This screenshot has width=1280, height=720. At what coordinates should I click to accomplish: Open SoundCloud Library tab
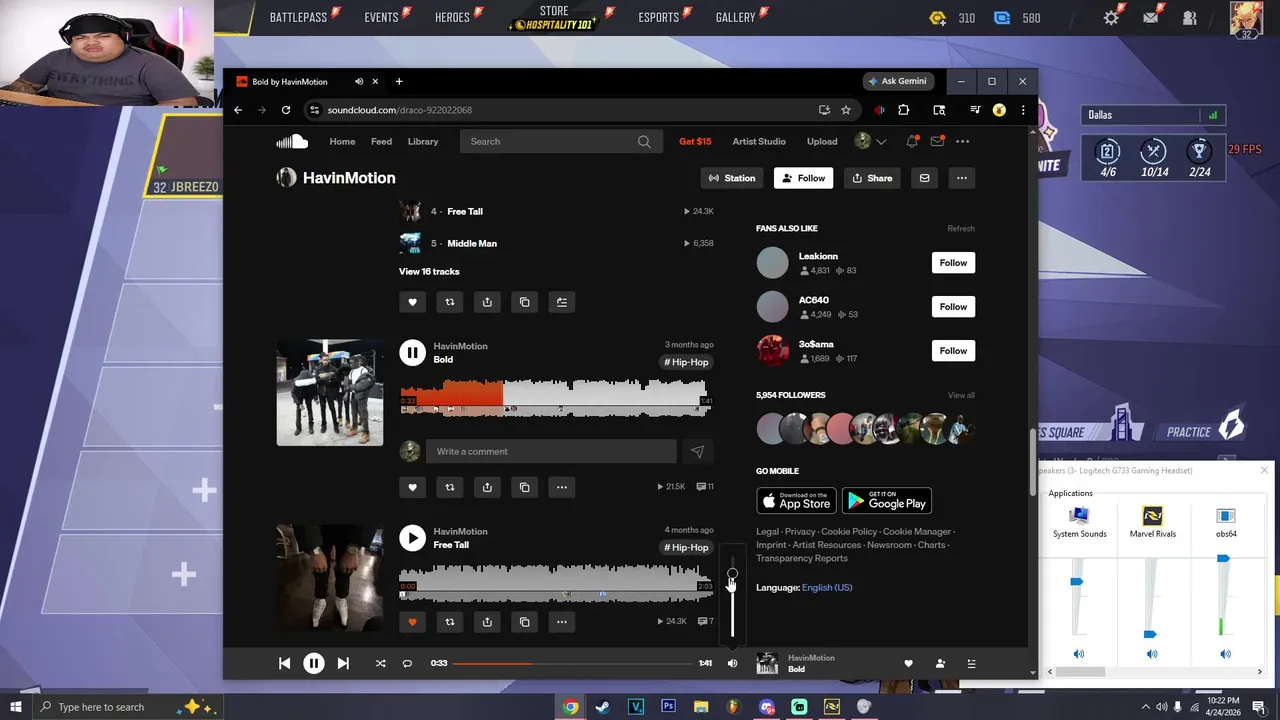click(423, 141)
